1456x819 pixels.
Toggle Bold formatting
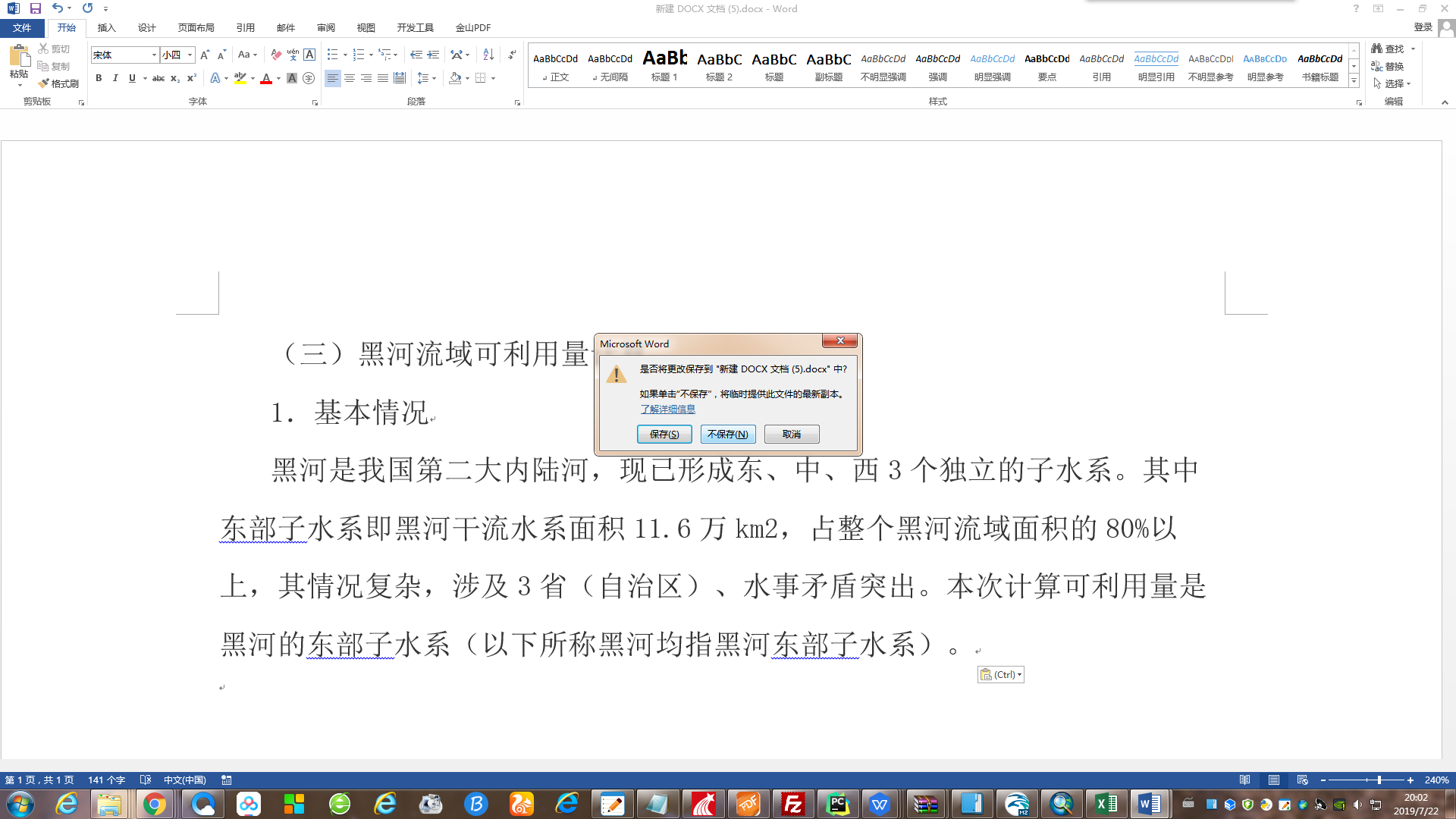click(99, 78)
